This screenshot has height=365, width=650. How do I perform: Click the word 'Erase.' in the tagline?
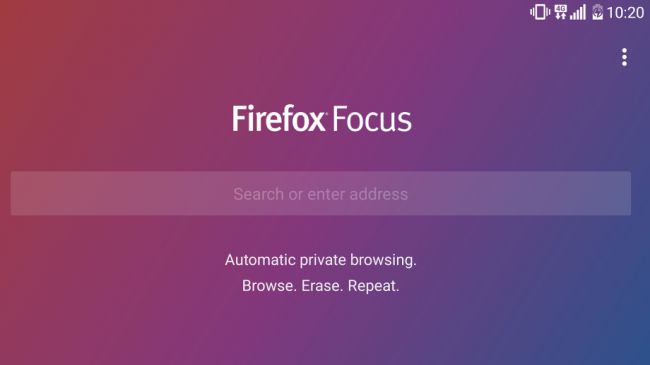(x=322, y=286)
